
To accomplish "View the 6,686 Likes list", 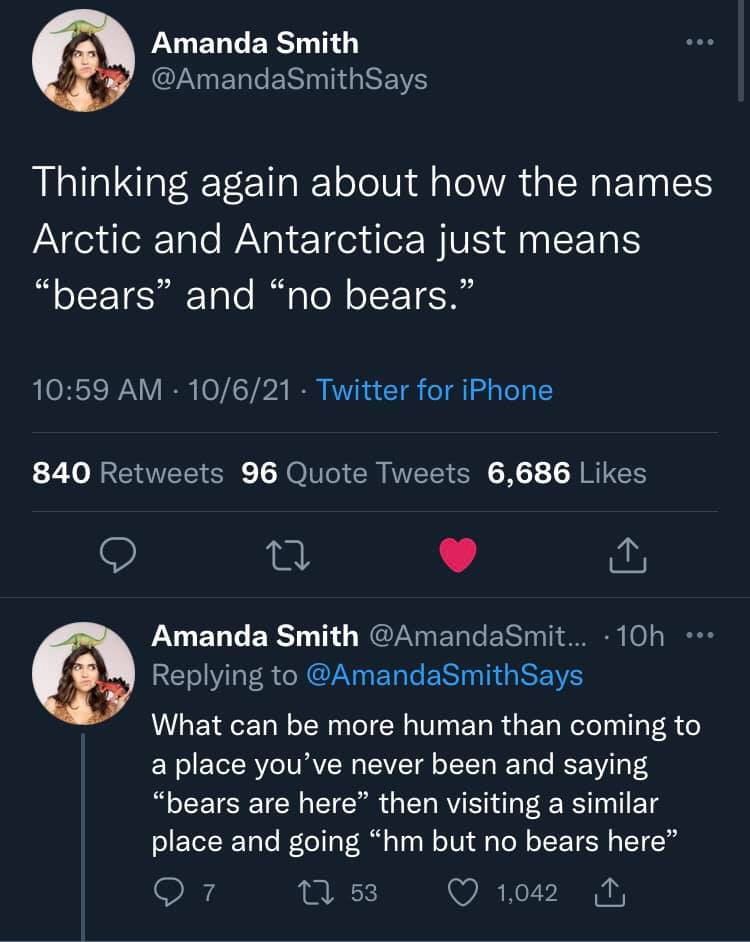I will (x=567, y=472).
